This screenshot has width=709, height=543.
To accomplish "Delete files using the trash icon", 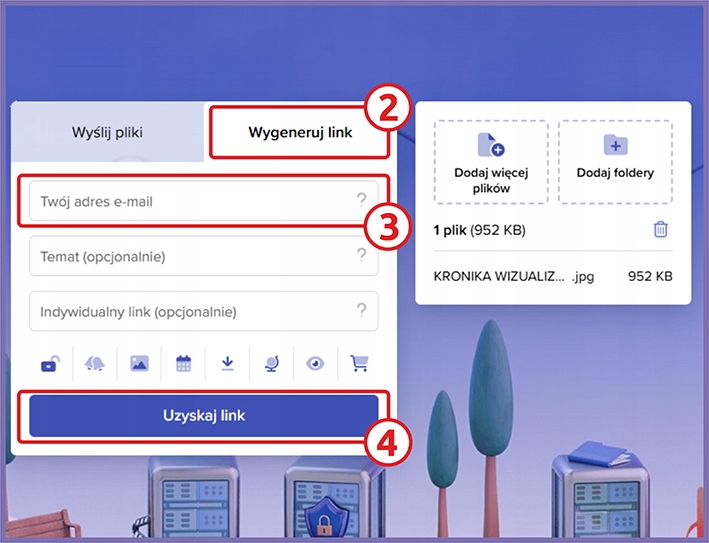I will [x=660, y=230].
